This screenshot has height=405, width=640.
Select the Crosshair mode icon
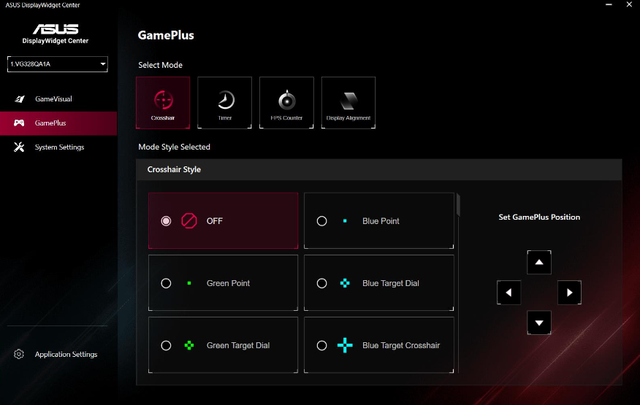[x=162, y=103]
